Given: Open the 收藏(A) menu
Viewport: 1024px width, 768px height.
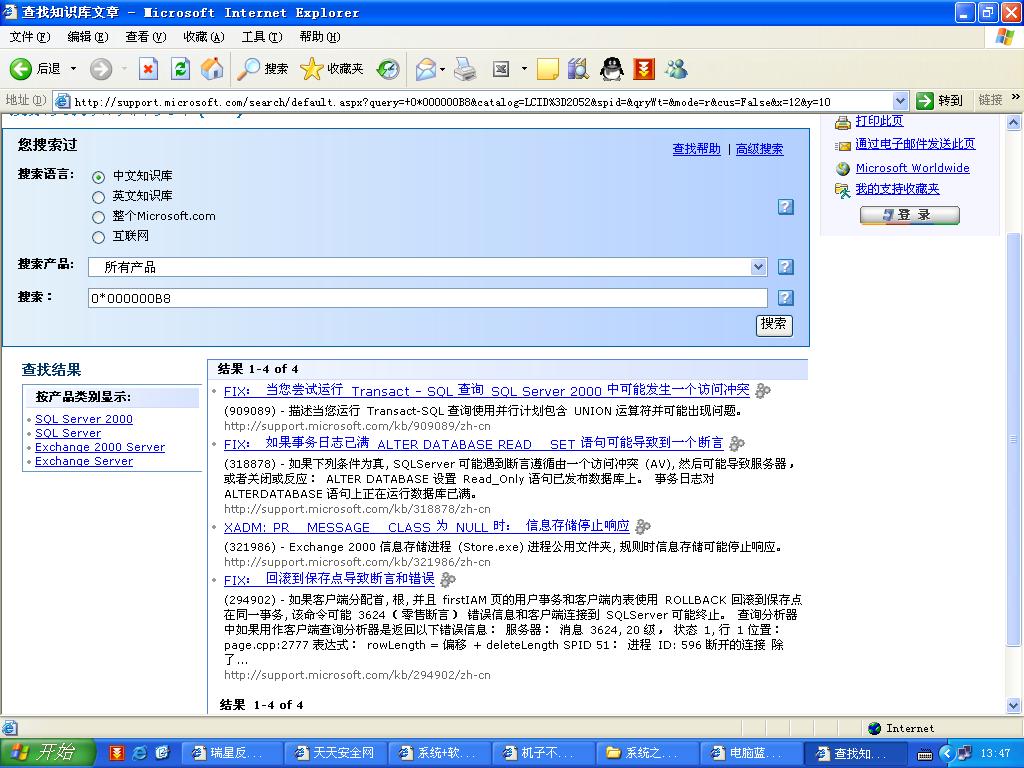Looking at the screenshot, I should tap(204, 37).
